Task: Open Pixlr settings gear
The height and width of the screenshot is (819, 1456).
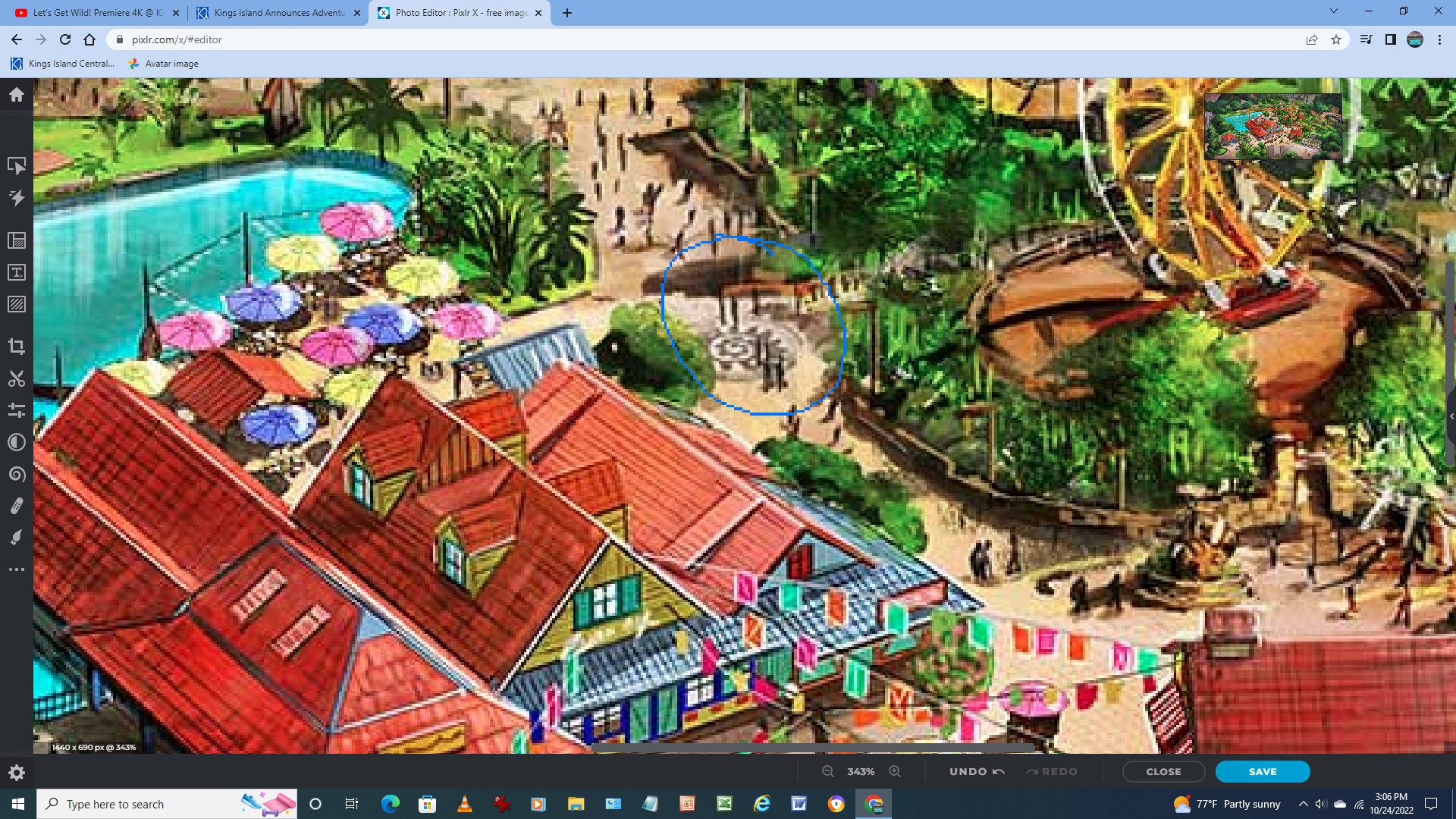Action: pyautogui.click(x=17, y=773)
